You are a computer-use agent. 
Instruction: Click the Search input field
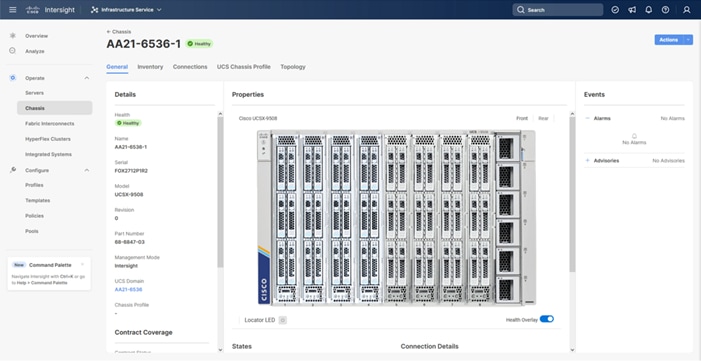click(557, 10)
